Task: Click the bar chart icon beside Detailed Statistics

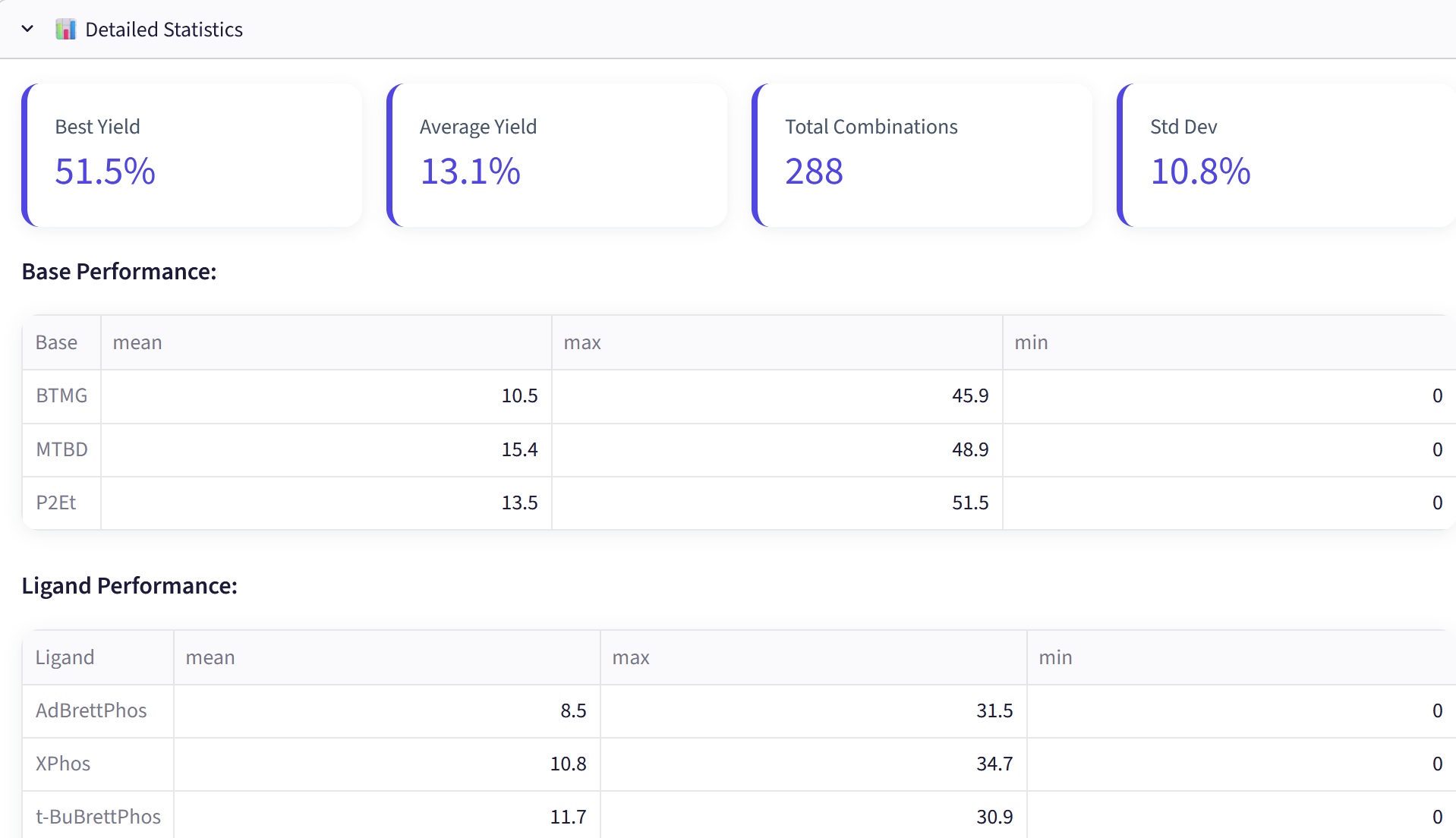Action: coord(66,30)
